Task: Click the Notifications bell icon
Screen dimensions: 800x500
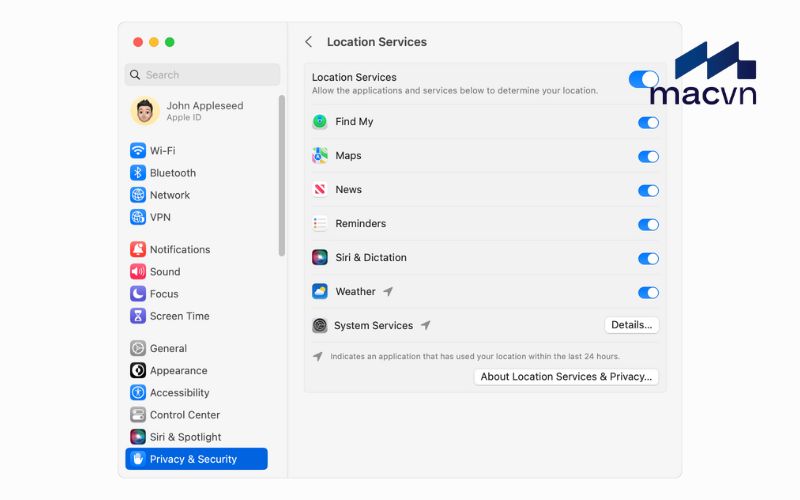Action: [138, 249]
